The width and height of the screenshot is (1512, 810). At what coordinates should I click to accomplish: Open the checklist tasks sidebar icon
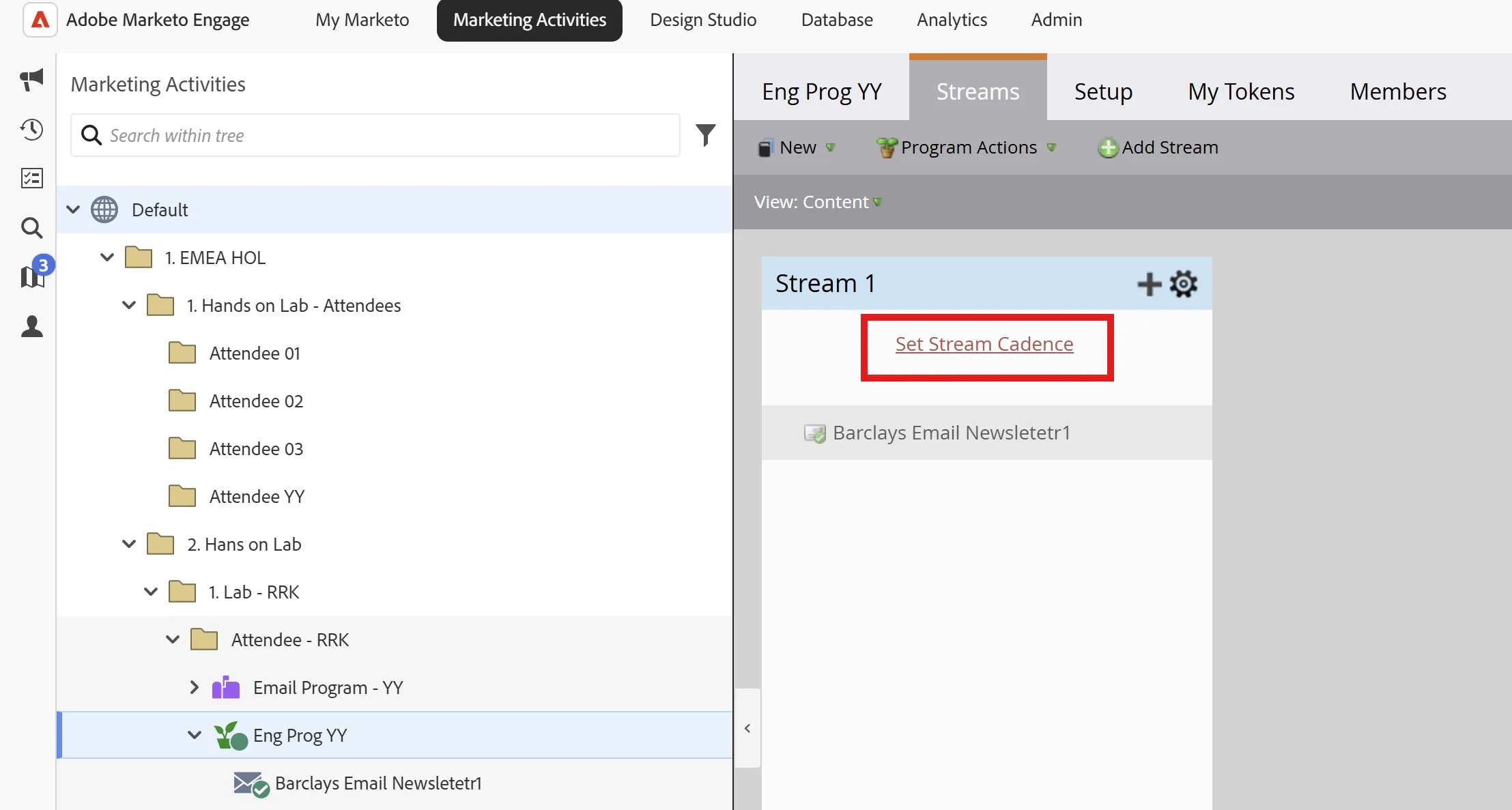tap(31, 178)
